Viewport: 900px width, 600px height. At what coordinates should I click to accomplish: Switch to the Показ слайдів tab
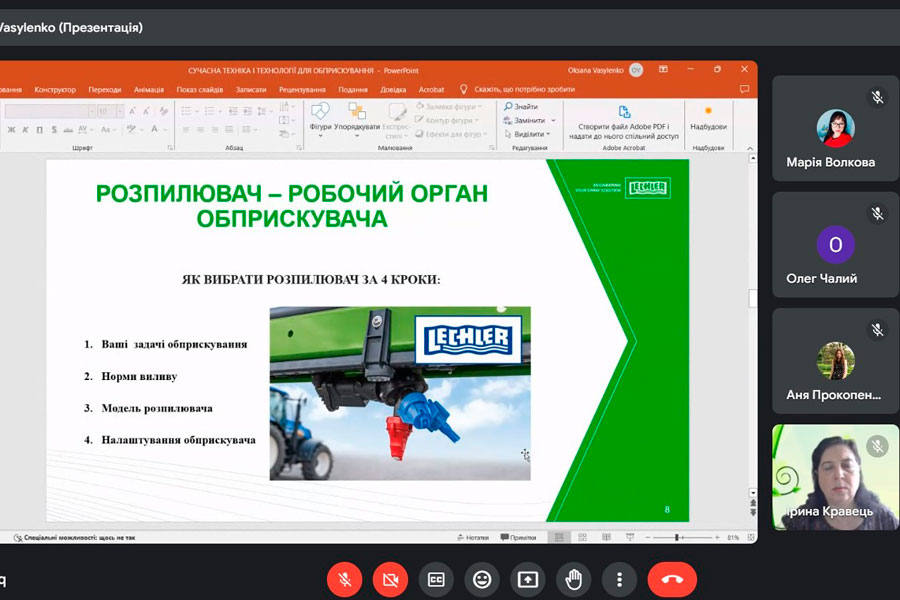point(200,90)
